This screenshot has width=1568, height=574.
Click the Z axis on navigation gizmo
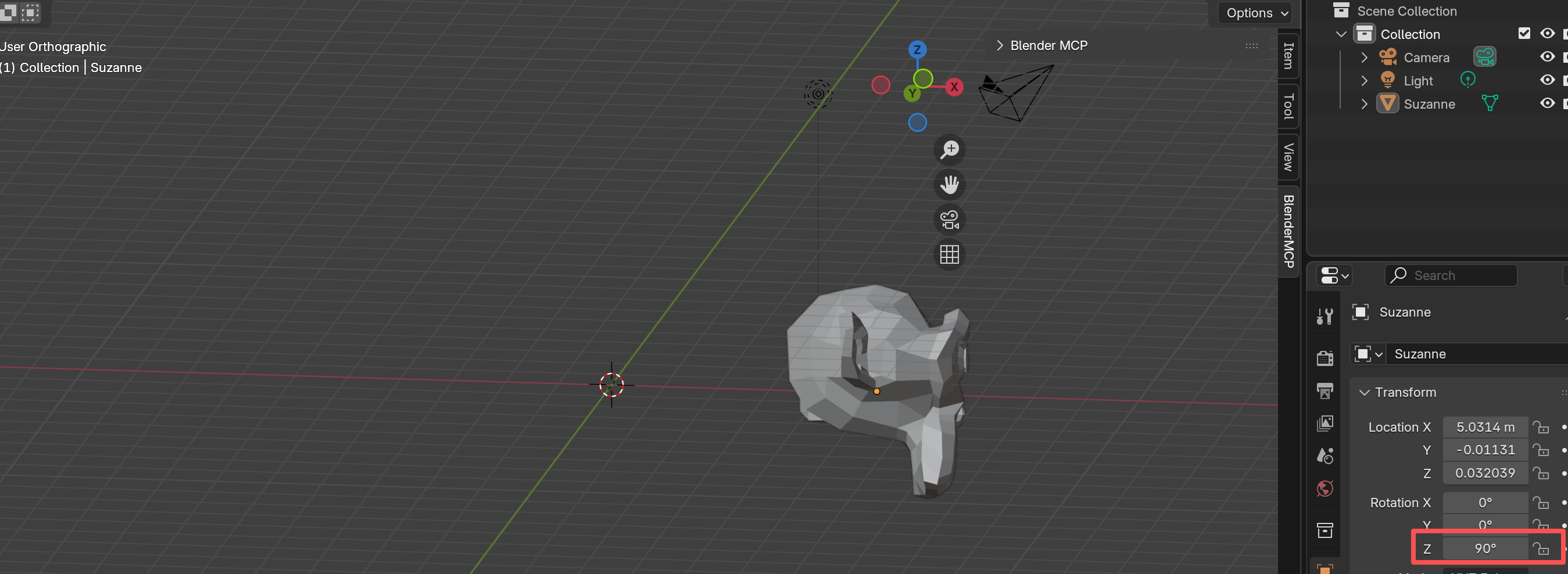tap(917, 50)
